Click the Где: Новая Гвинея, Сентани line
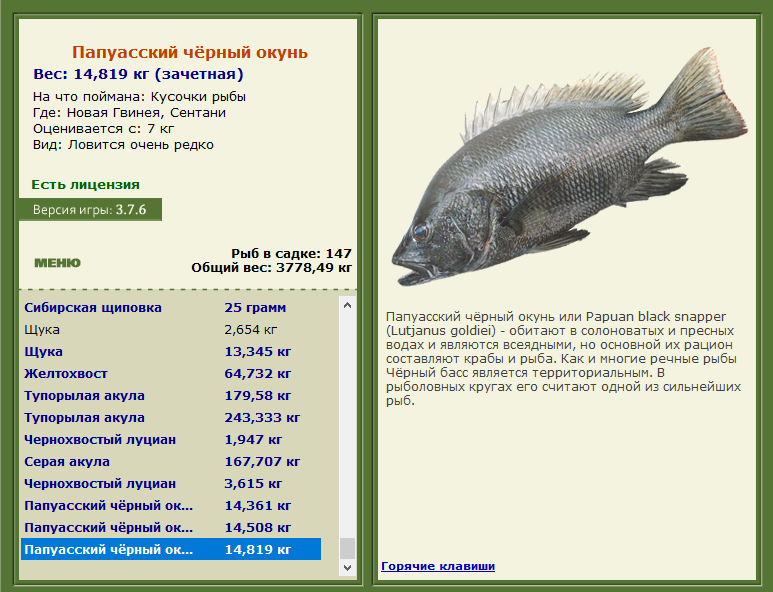 tap(129, 113)
